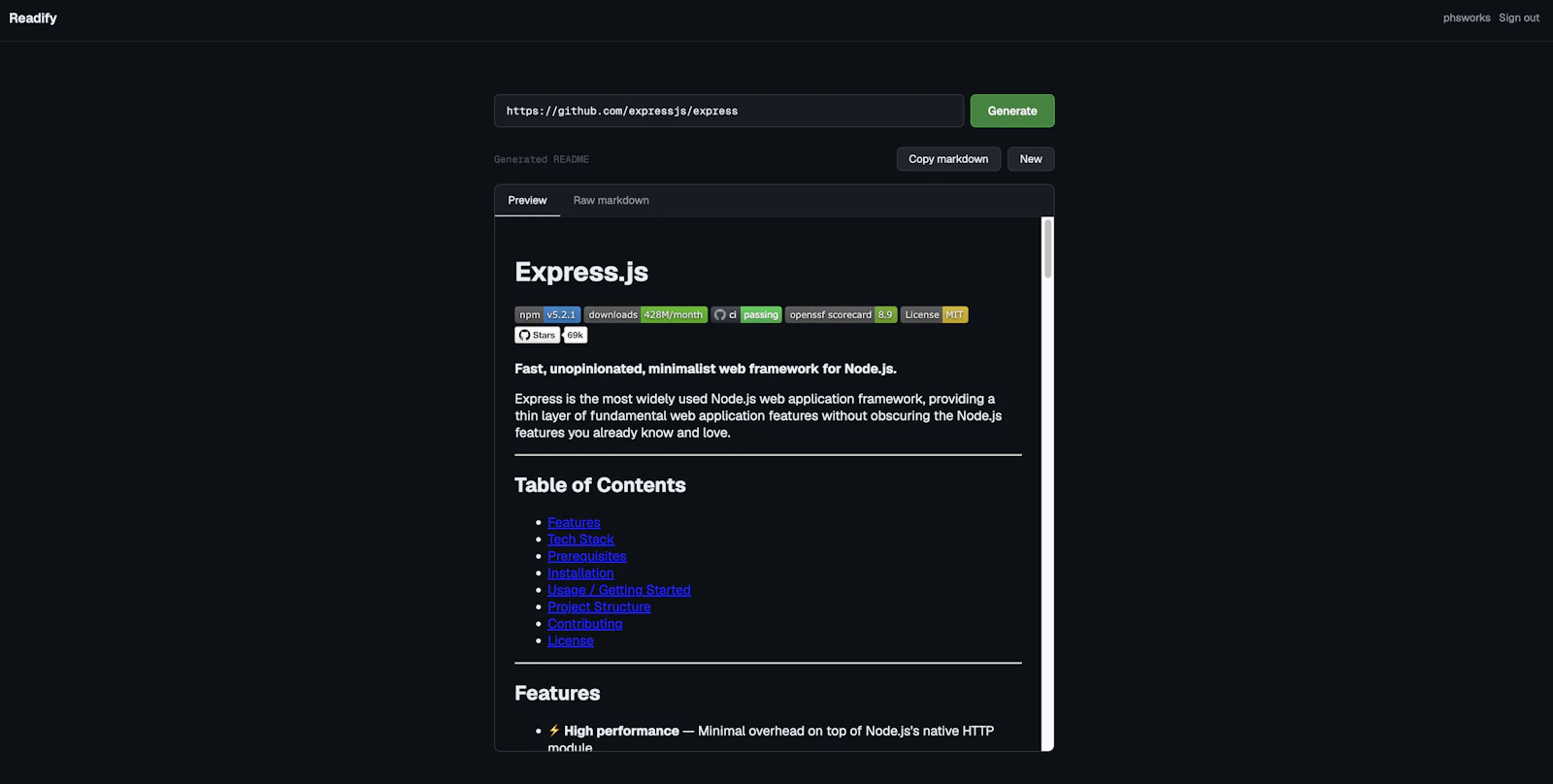Click 'Fast, unopinionated, minimalist web framework' tagline
This screenshot has width=1553, height=784.
coord(706,369)
